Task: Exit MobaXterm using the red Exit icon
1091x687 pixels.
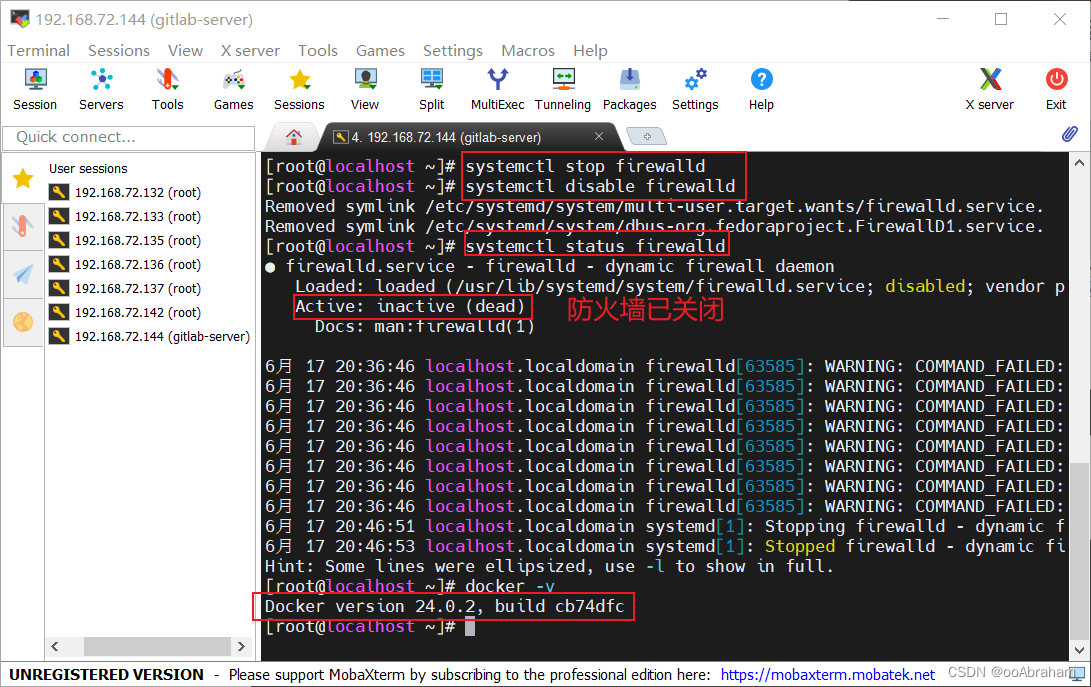Action: pos(1056,88)
